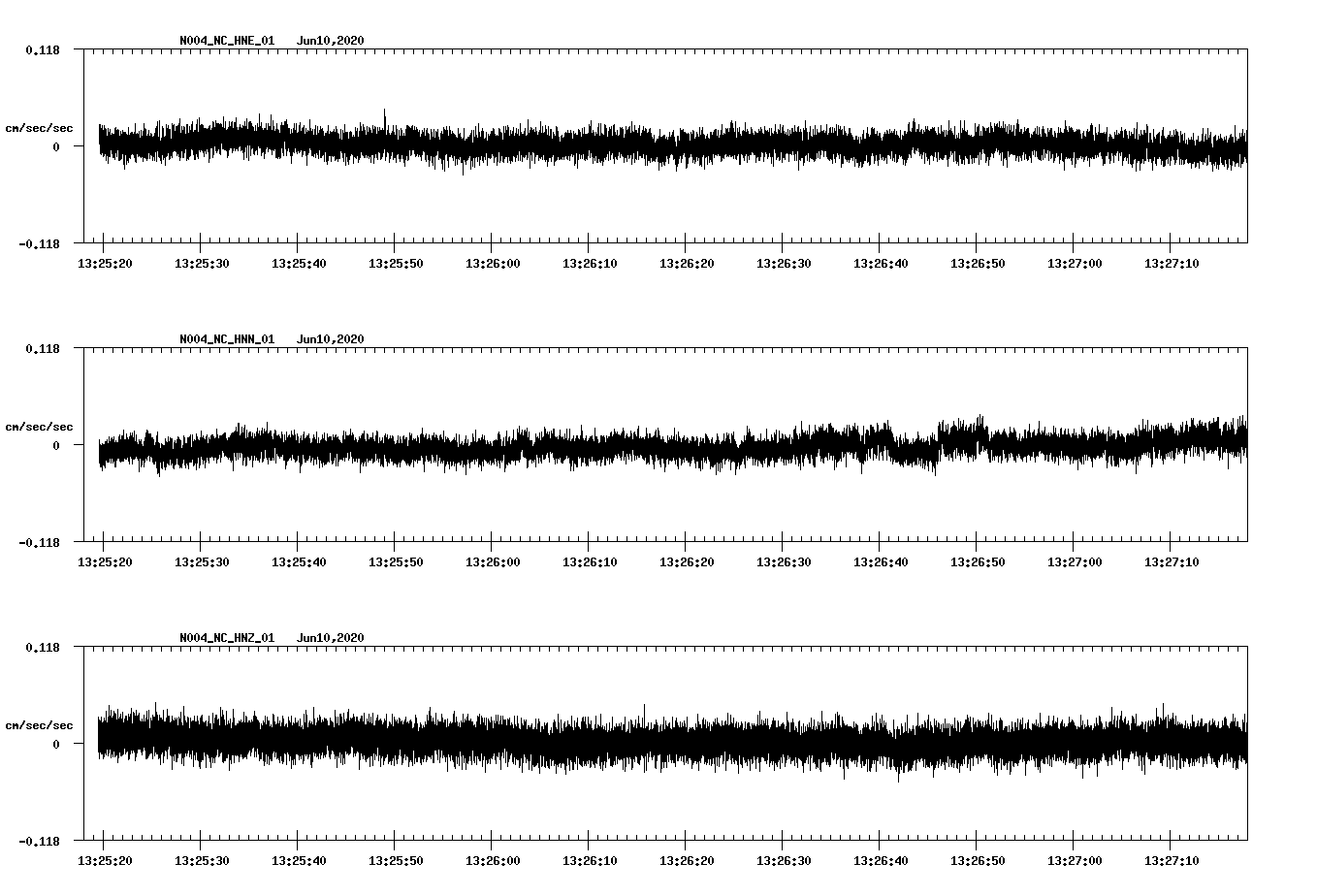Click the 13:25:20 time label under HNE plot

(x=105, y=264)
